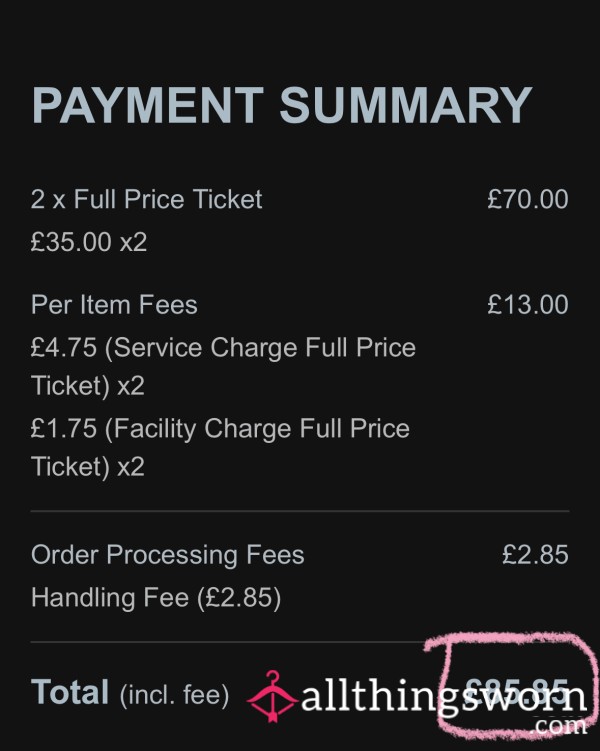Click the .com text under the watermark
This screenshot has height=751, width=600.
tap(559, 727)
